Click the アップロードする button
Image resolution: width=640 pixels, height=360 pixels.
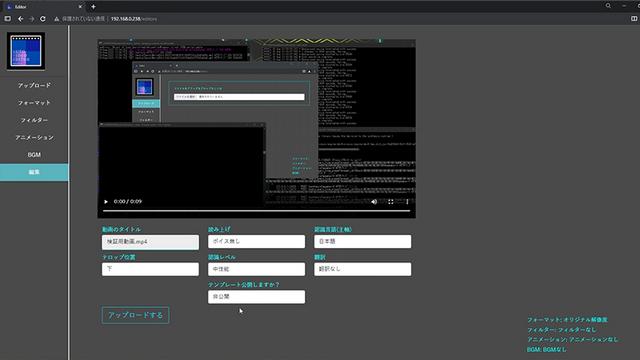(136, 315)
